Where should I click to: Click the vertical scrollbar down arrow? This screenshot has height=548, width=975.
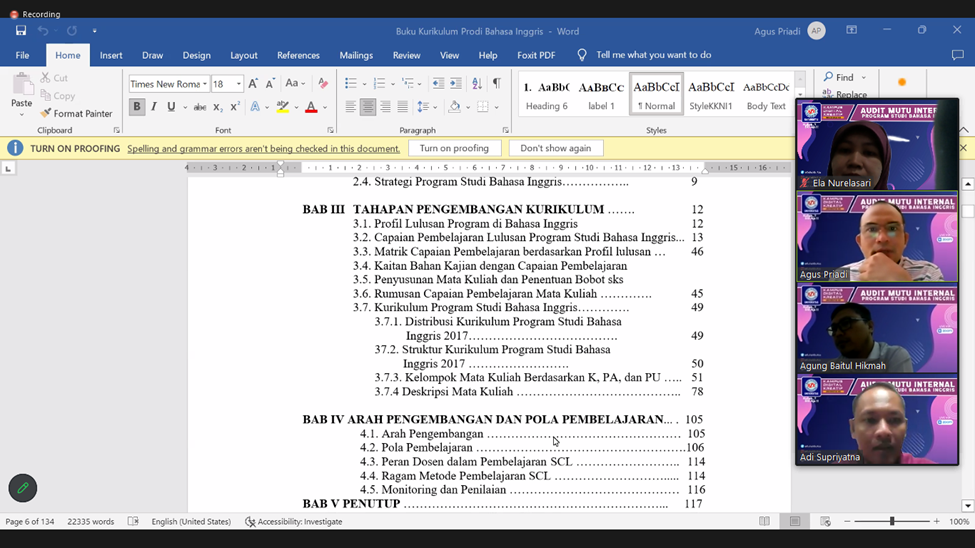click(x=967, y=506)
